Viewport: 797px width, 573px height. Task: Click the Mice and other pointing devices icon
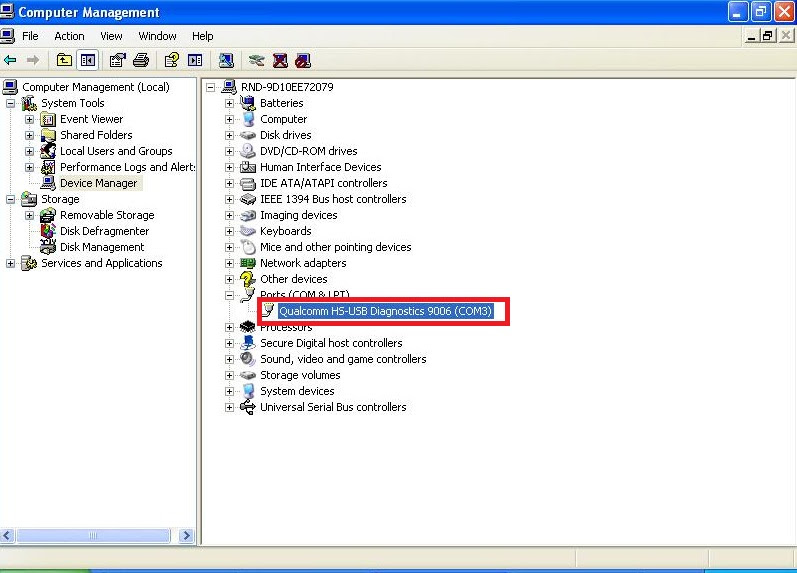pos(248,247)
